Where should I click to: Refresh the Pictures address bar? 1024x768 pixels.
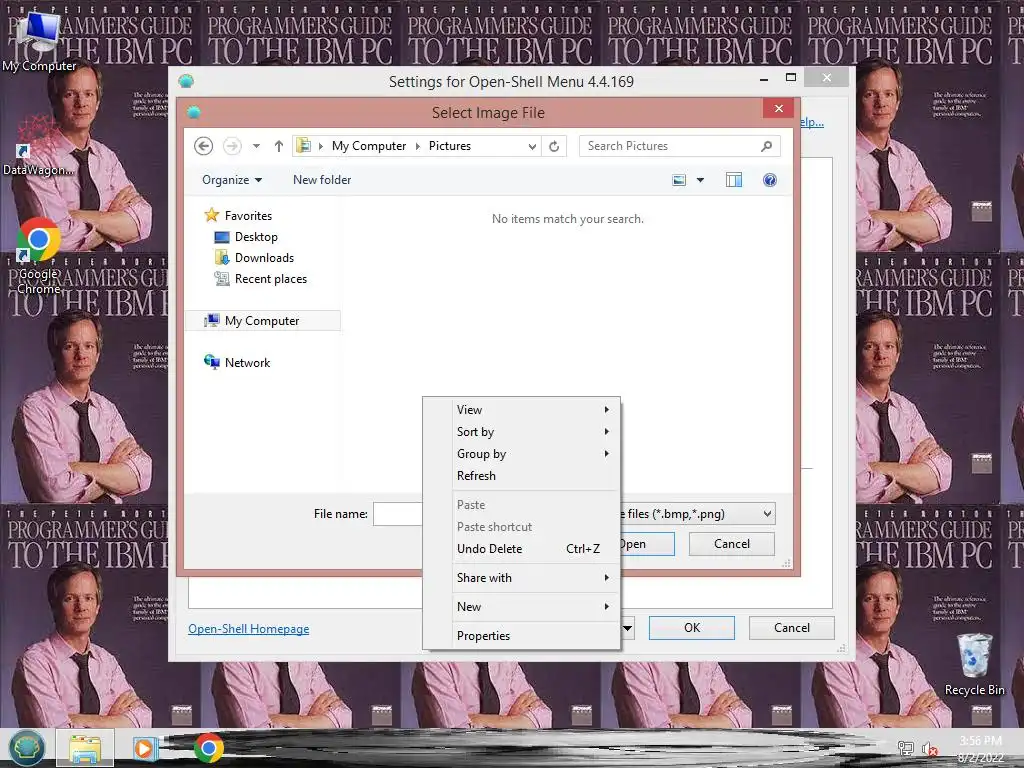(554, 146)
